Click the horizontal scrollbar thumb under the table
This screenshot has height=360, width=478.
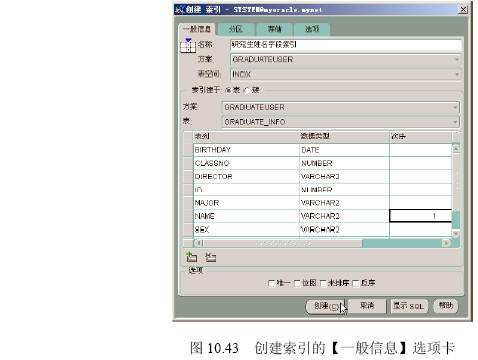(282, 243)
